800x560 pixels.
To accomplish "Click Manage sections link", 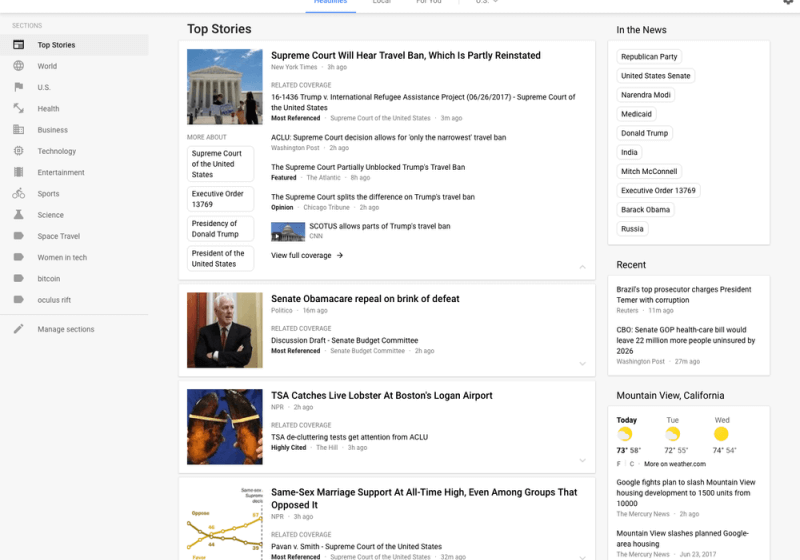I will (x=66, y=329).
